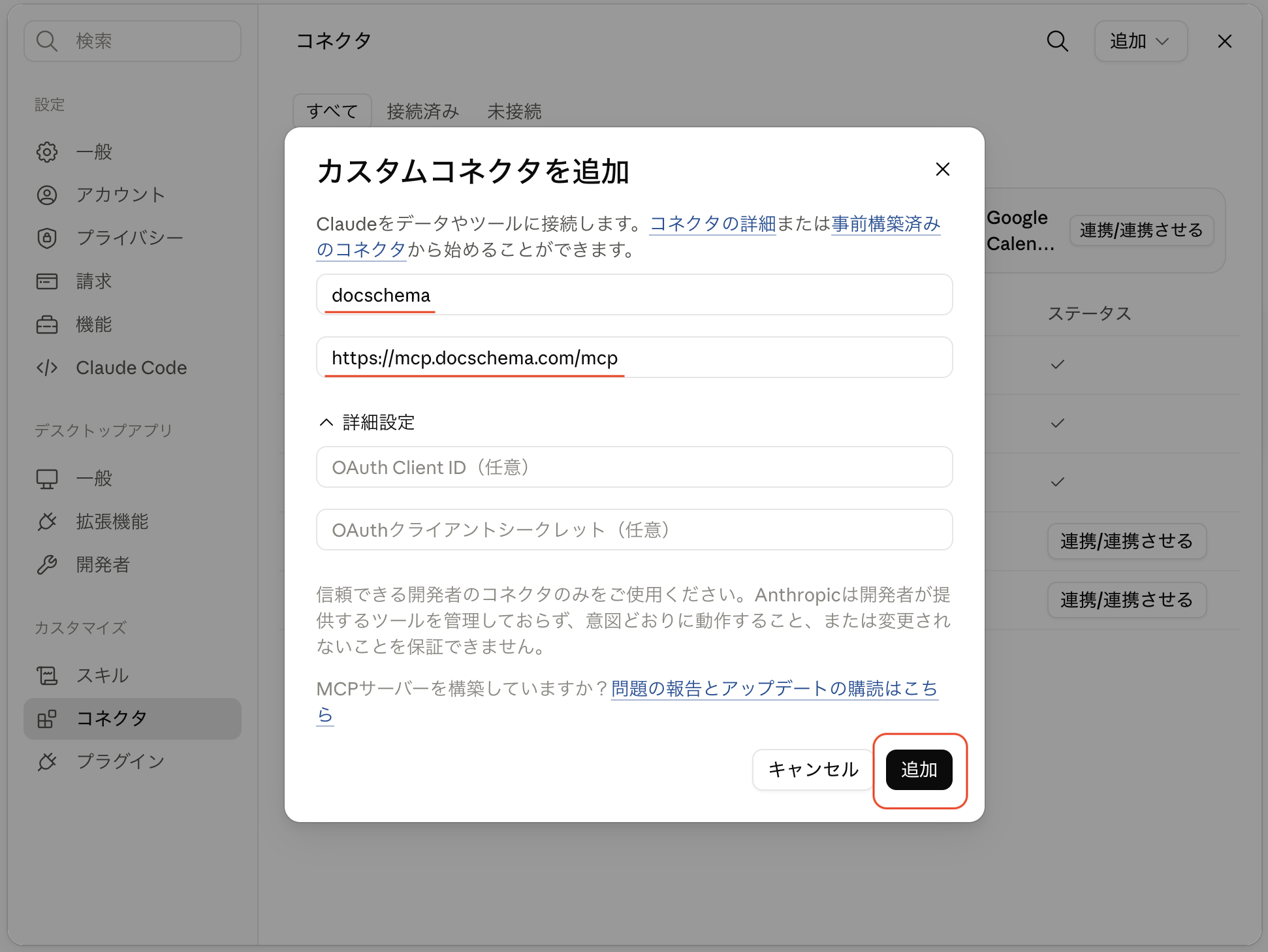Open 拡張機能 extensions page
Viewport: 1268px width, 952px height.
click(x=133, y=522)
